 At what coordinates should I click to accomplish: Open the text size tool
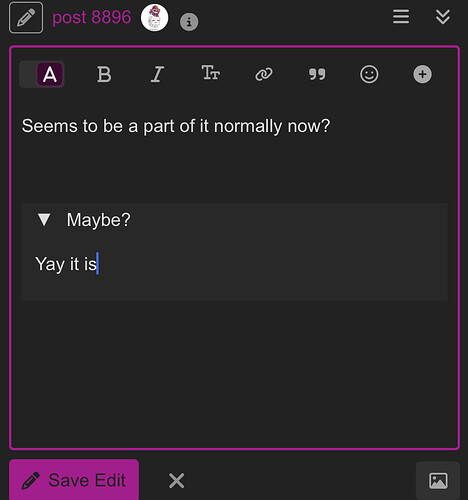(x=210, y=73)
